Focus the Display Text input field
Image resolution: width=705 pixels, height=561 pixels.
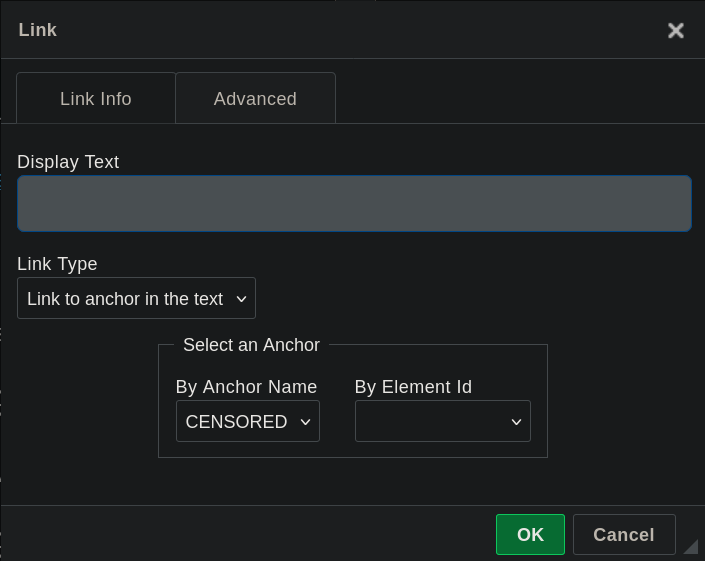tap(354, 204)
